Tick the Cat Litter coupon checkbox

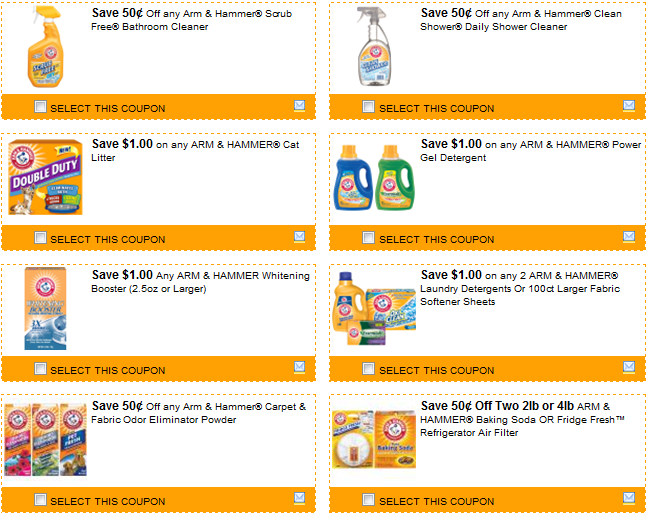[40, 238]
